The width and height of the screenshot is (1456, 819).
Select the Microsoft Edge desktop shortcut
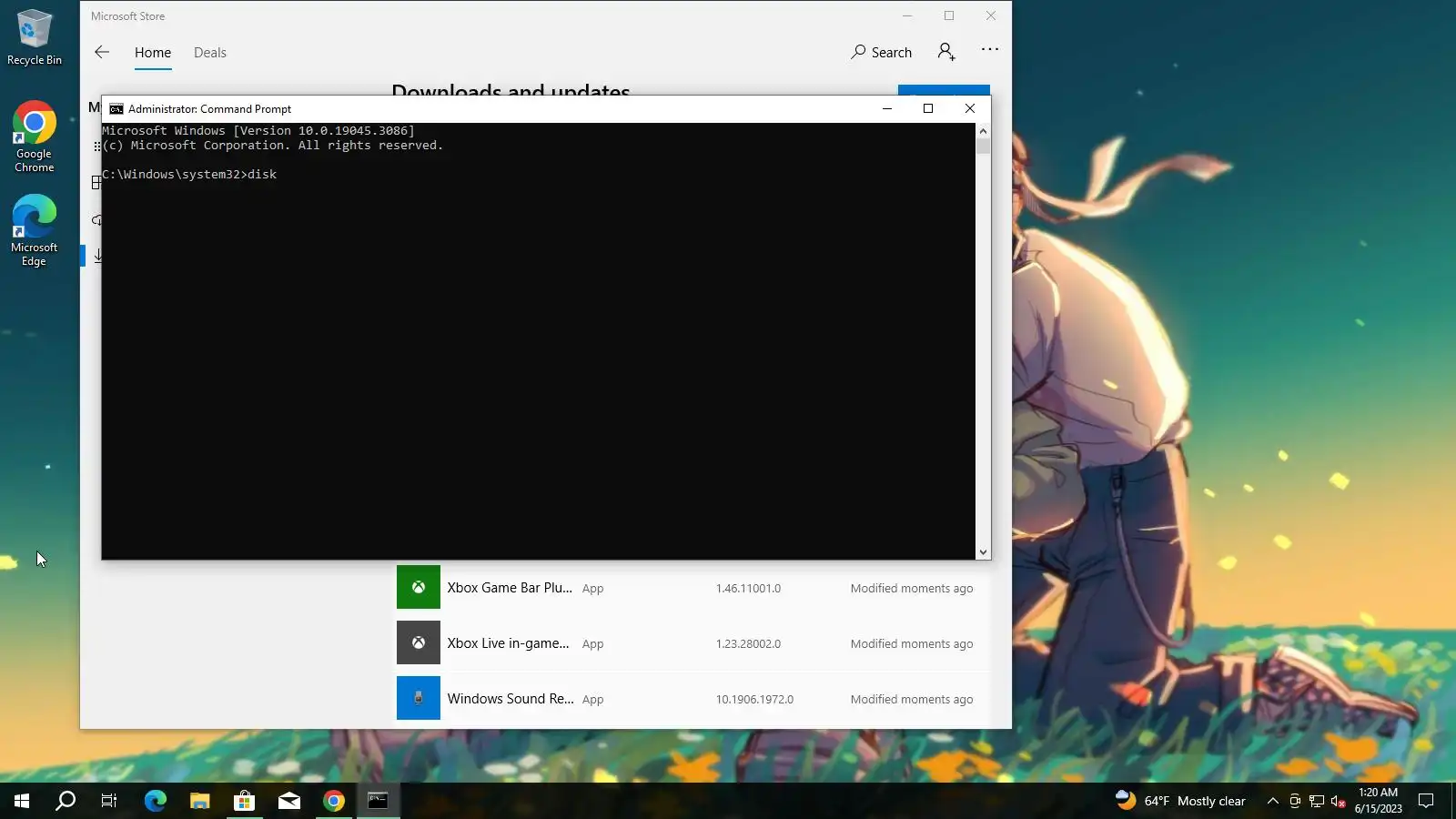click(x=35, y=231)
